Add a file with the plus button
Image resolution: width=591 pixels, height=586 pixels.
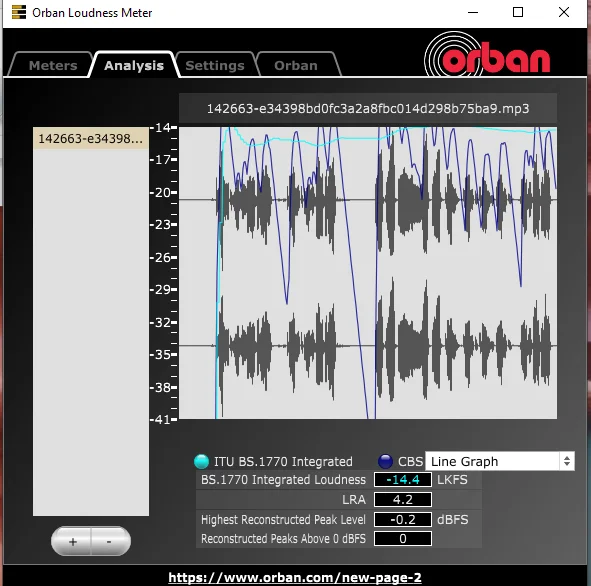[x=72, y=542]
